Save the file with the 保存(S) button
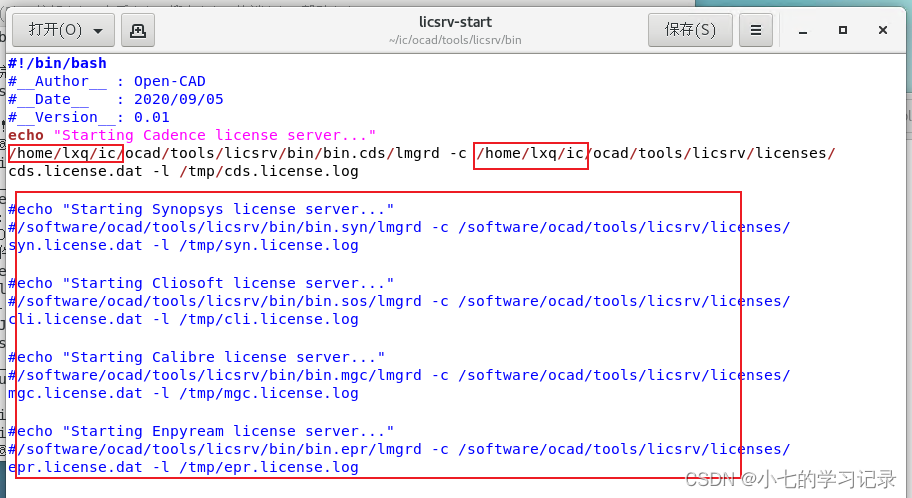 (x=690, y=30)
